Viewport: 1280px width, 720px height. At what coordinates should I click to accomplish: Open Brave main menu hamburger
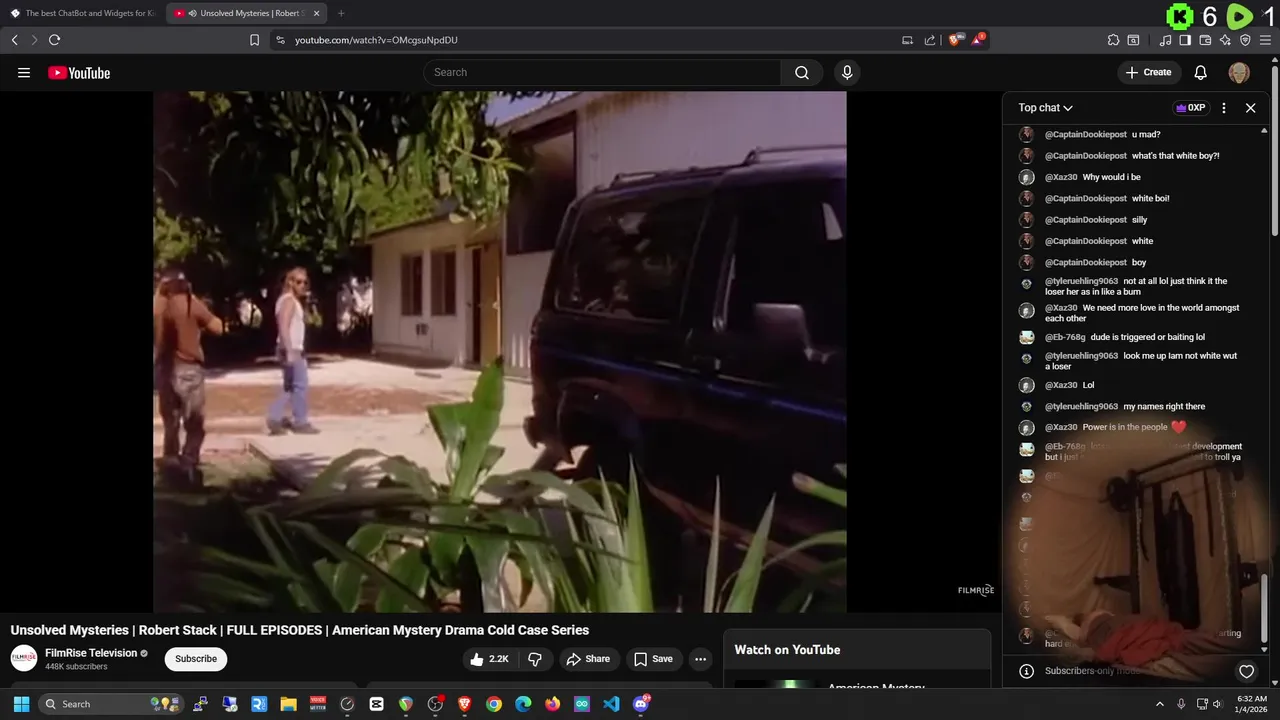[x=1265, y=40]
